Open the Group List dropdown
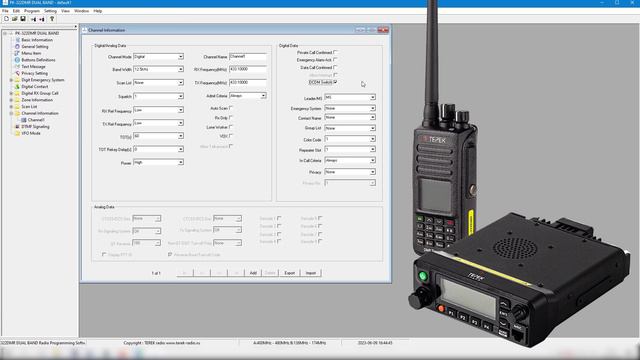This screenshot has height=360, width=640. coord(373,128)
